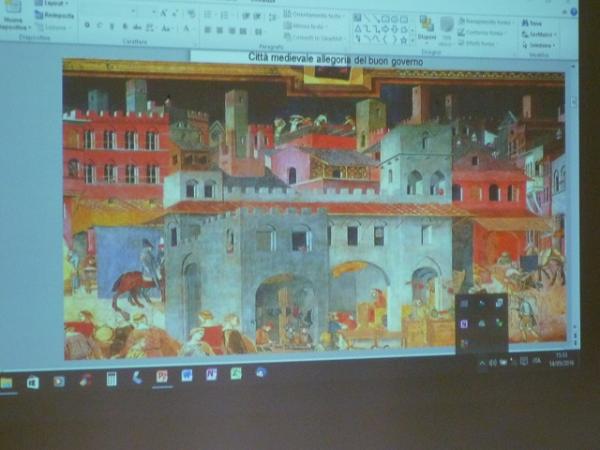This screenshot has width=600, height=450.
Task: Open OneNote from taskbar
Action: [211, 374]
